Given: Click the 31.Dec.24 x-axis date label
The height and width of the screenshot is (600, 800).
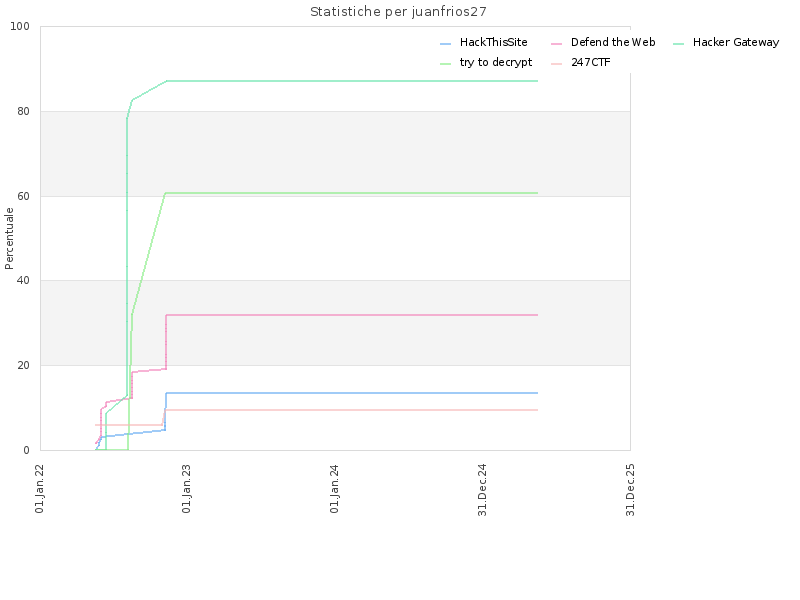Looking at the screenshot, I should coord(483,489).
